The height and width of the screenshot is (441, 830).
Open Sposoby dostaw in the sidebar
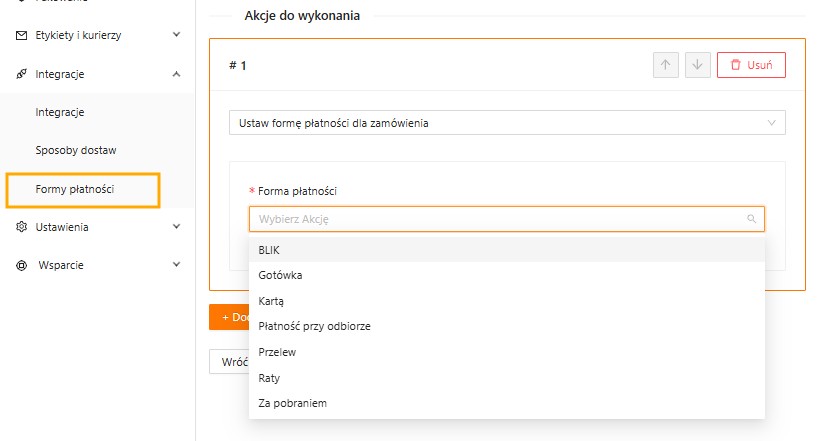(76, 150)
